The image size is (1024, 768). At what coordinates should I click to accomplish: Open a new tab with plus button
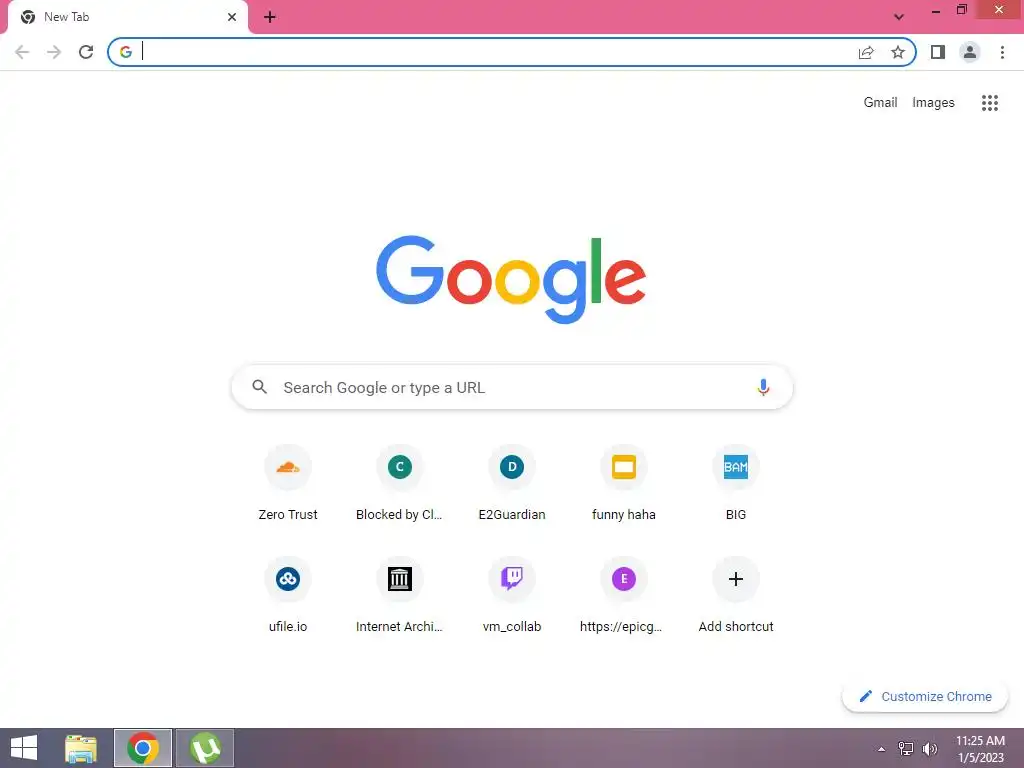(270, 17)
